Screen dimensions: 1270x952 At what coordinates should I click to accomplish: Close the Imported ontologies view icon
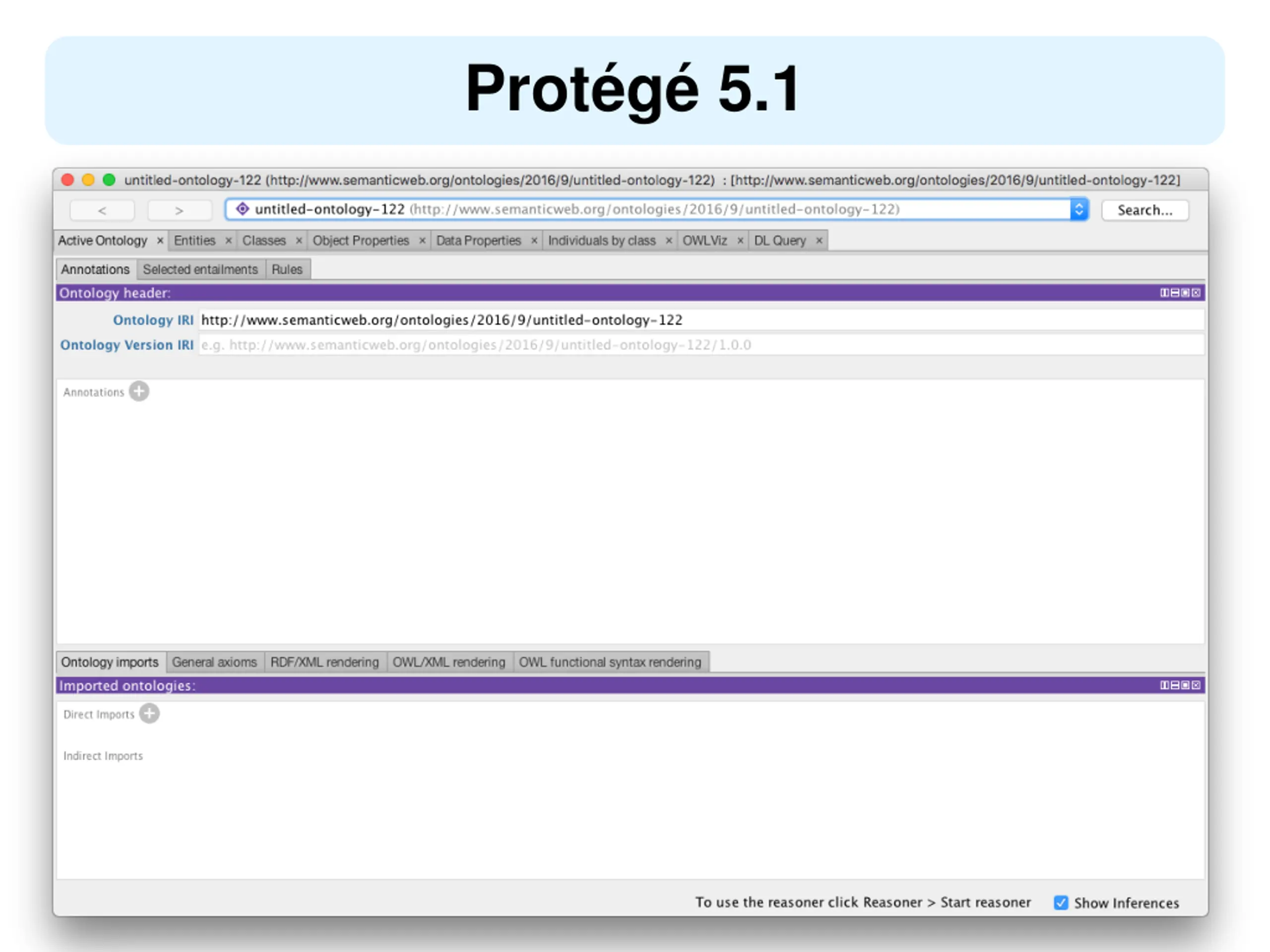tap(1196, 685)
